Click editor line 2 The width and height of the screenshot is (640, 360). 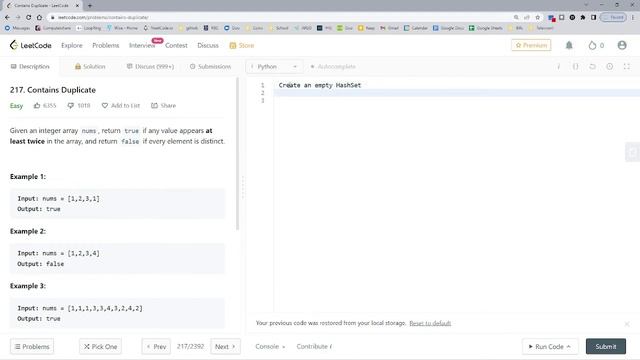click(457, 93)
